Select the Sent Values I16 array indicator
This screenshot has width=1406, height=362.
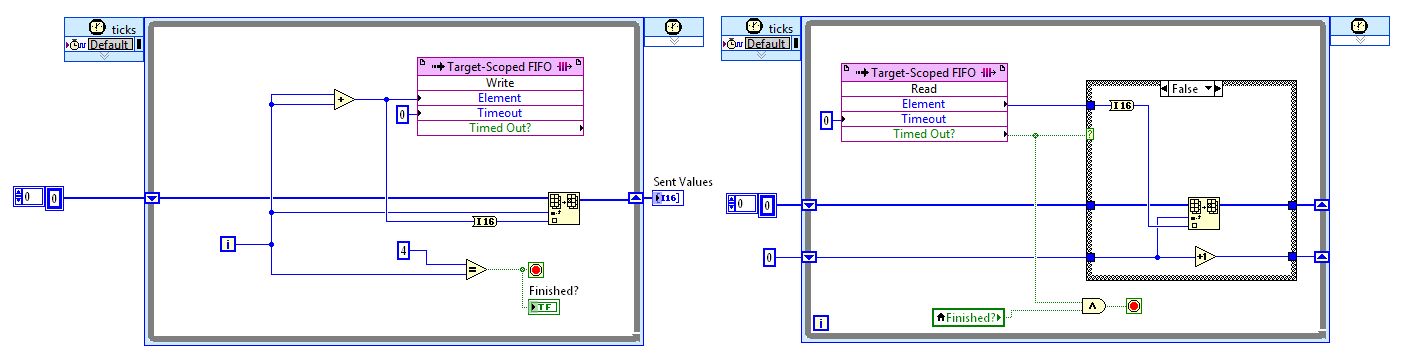[x=667, y=198]
